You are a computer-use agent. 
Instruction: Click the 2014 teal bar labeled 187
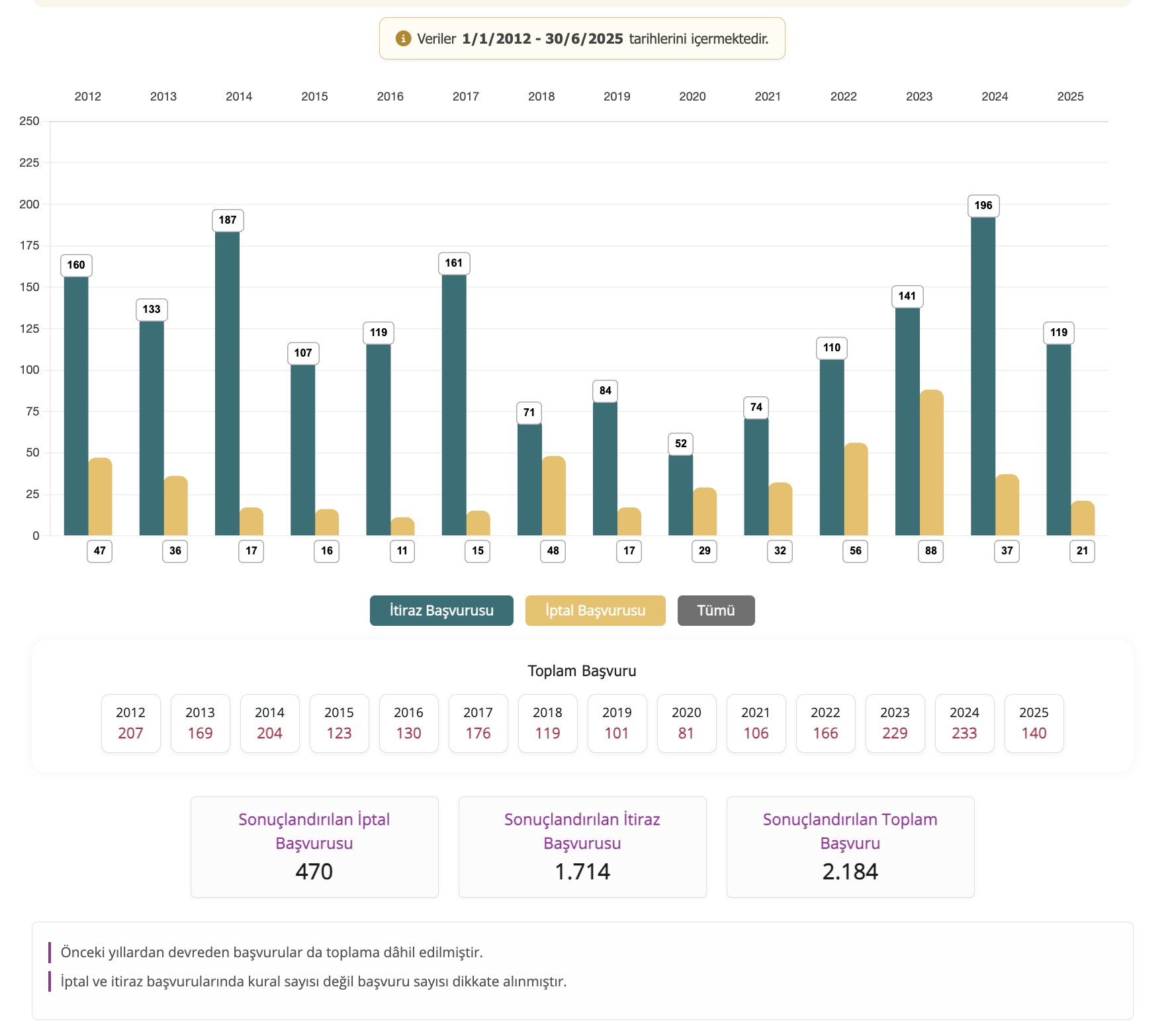click(x=227, y=384)
